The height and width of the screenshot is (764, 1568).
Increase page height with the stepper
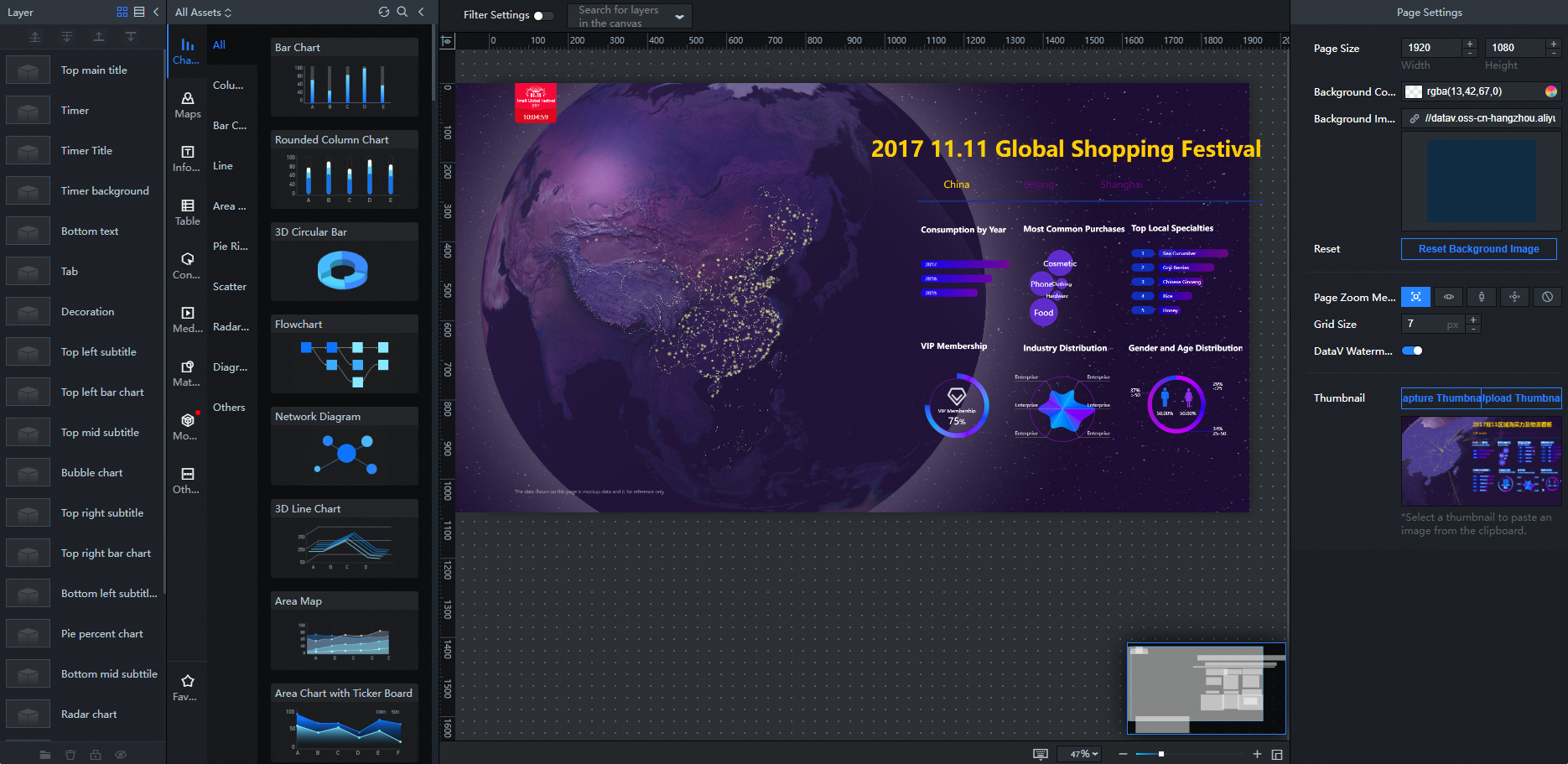1553,44
